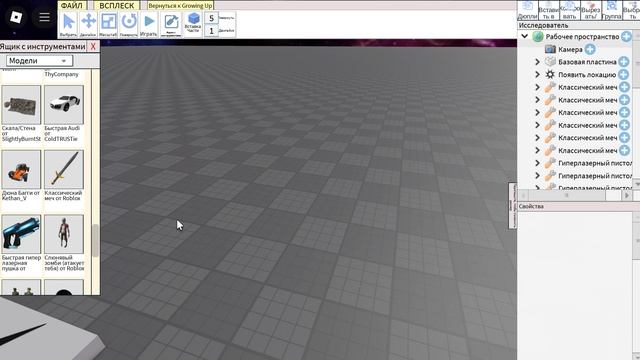Insert the hyper laser gun thumbnail
Screen dimensions: 640x360
[x=21, y=234]
